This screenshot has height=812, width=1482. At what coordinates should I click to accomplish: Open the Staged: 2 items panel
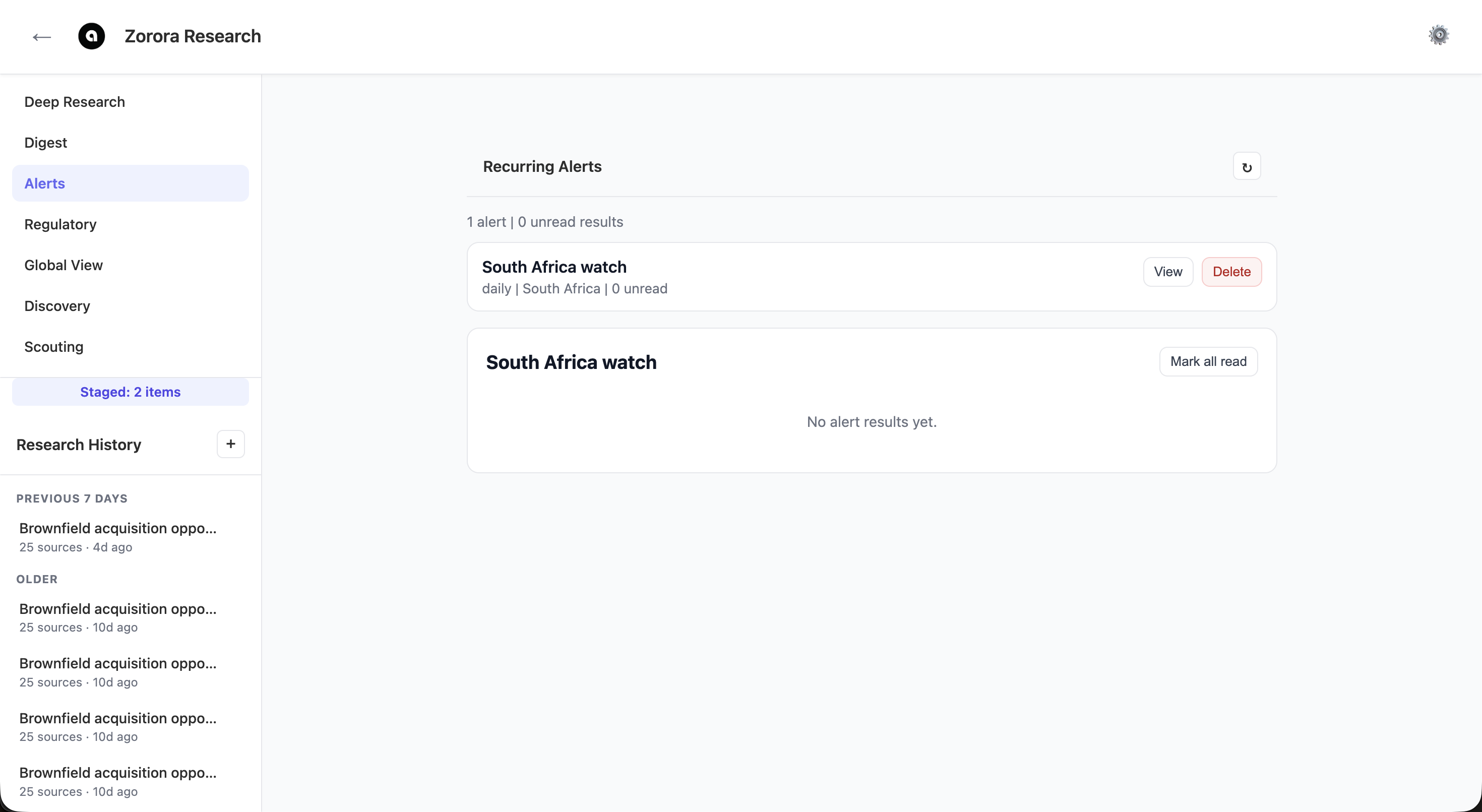[130, 392]
